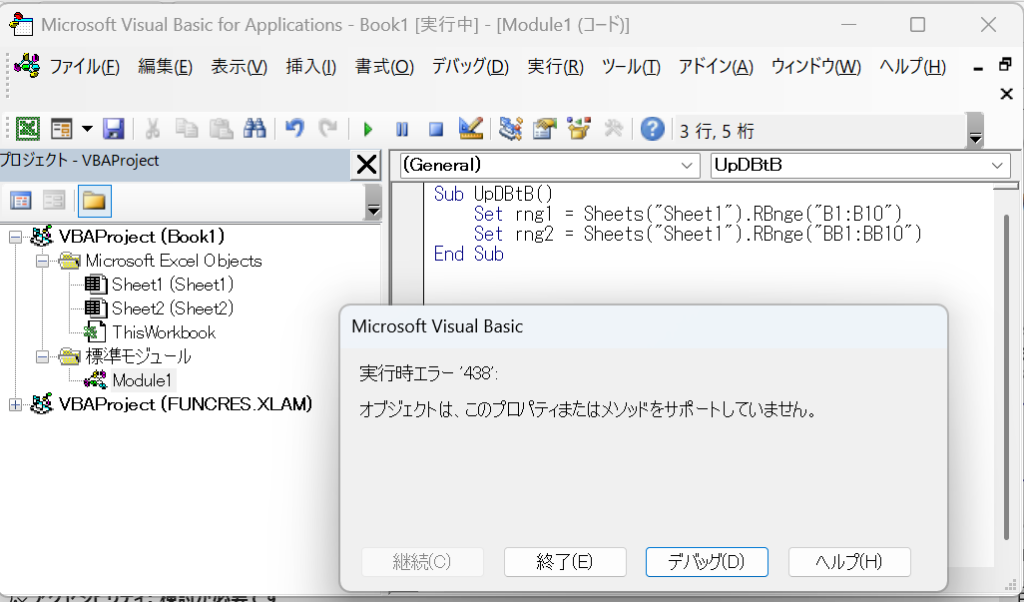Click the Cut scissors icon
The image size is (1024, 602).
click(x=152, y=129)
